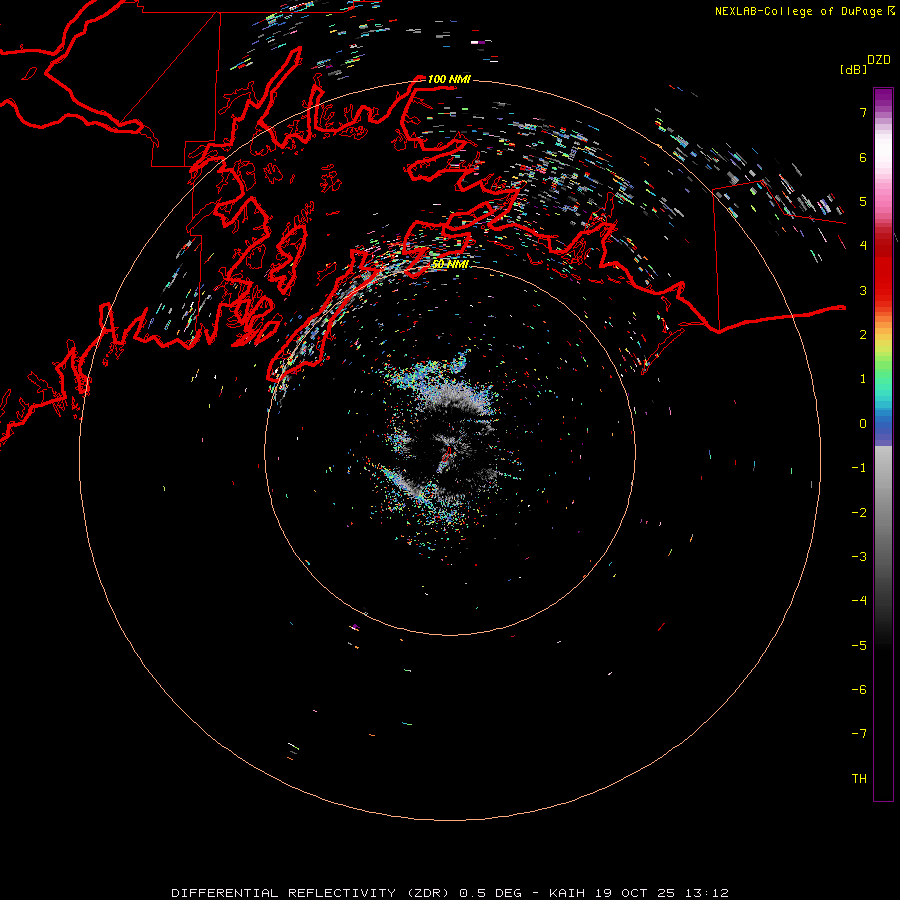Click the Differential Reflectivity (ZDR) title caption
Viewport: 900px width, 900px height.
[x=311, y=893]
